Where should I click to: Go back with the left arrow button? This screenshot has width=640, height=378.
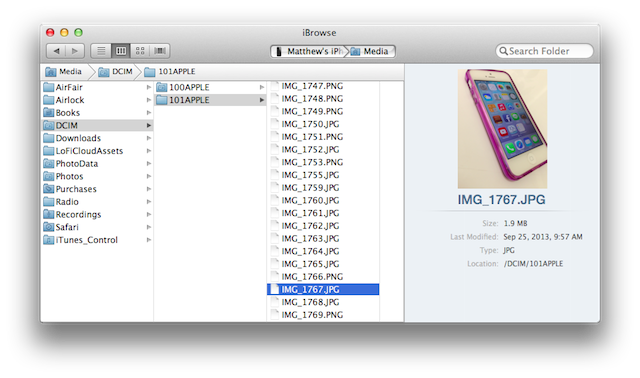pos(56,51)
